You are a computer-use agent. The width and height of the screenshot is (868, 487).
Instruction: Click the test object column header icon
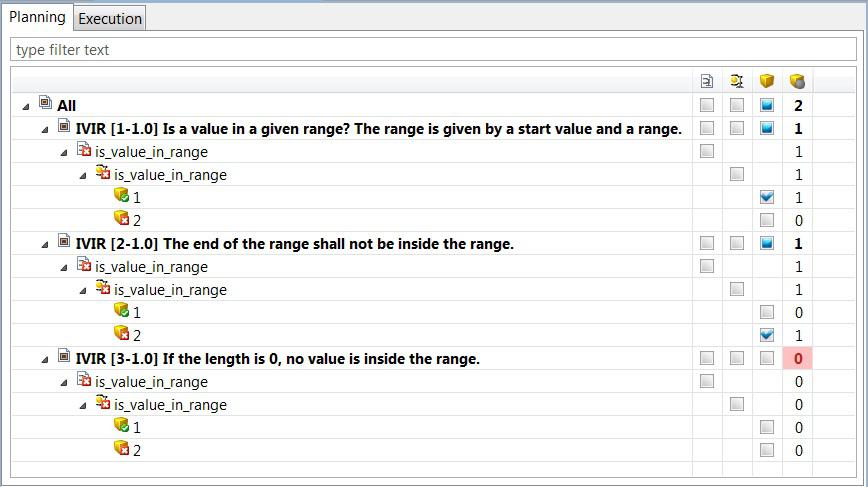pyautogui.click(x=737, y=81)
